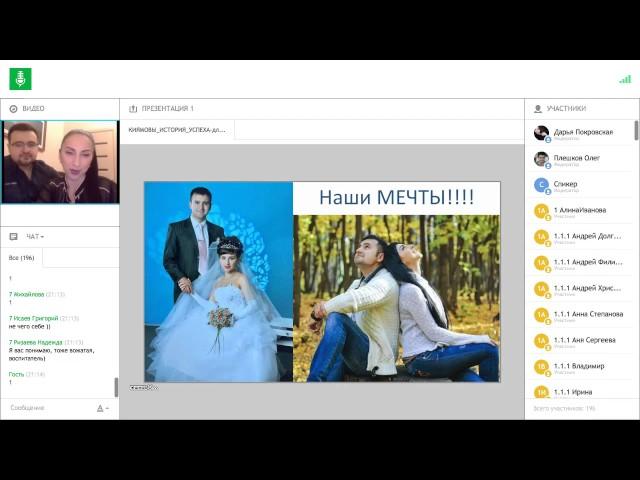Click avatar next to 1 АлинаИванова
This screenshot has height=480, width=640.
(541, 211)
